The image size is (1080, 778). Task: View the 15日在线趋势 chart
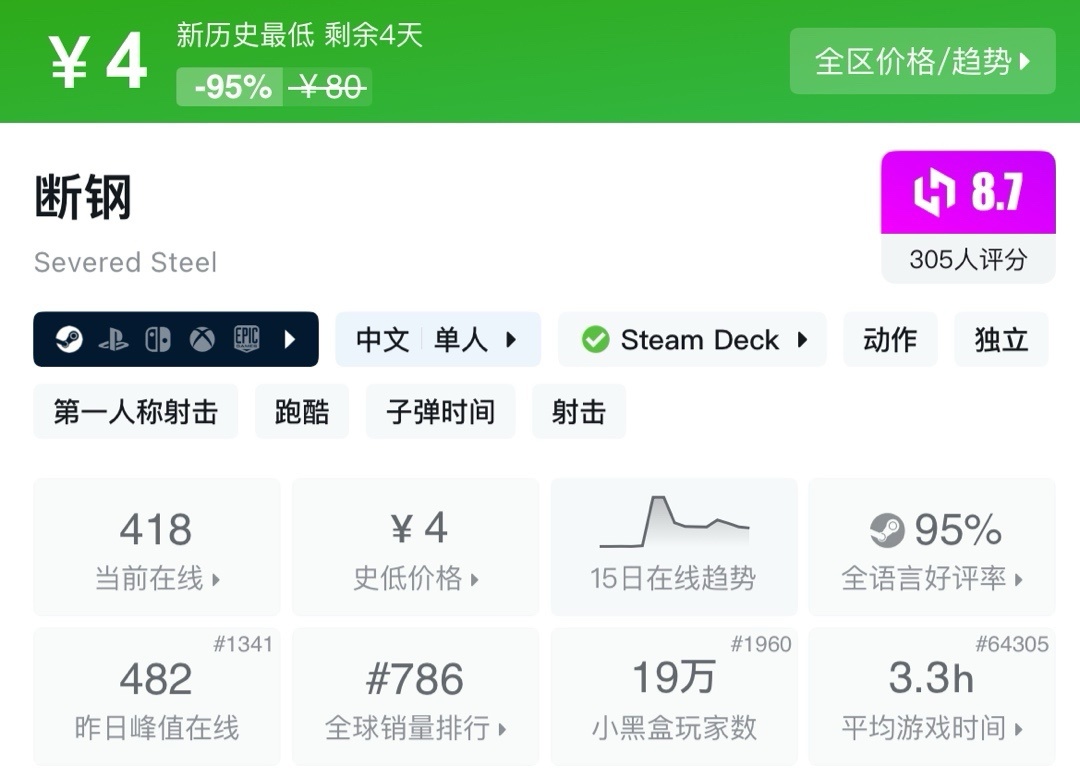click(674, 546)
